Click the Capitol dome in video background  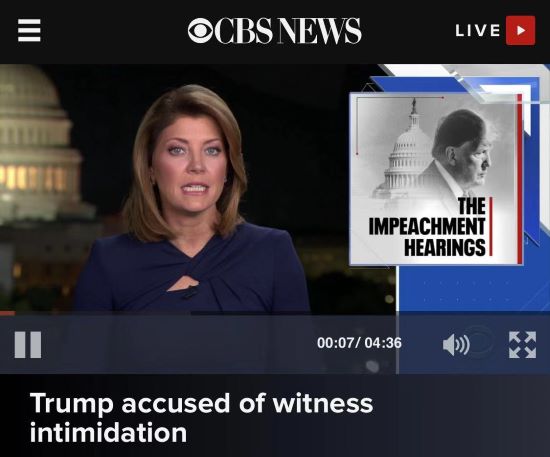point(39,147)
